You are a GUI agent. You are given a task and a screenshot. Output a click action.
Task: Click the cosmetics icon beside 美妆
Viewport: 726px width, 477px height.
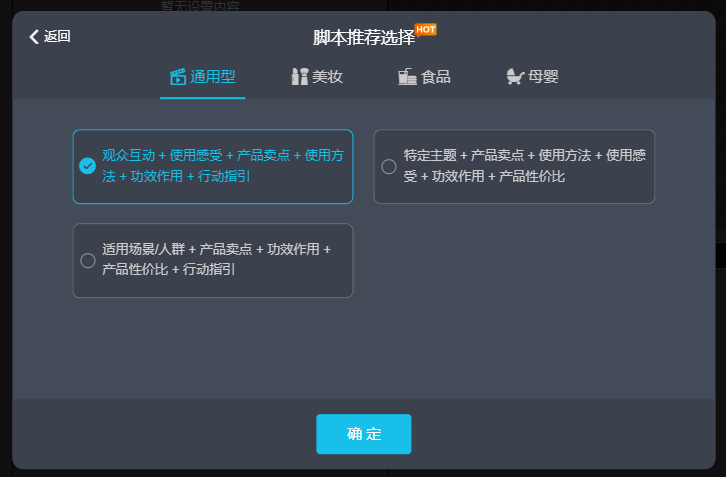click(x=300, y=76)
